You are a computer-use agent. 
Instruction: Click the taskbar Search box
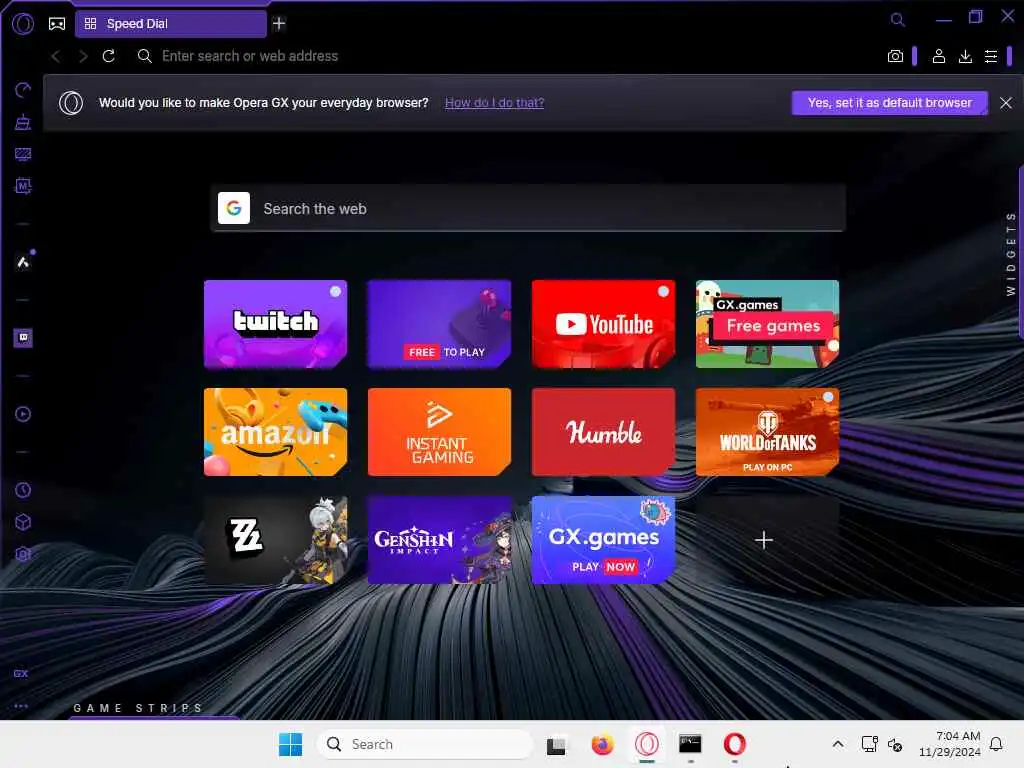425,744
